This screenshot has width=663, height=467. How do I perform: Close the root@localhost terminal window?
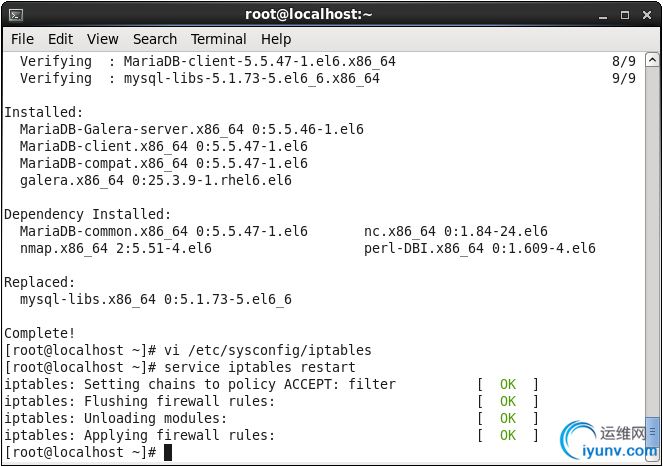pyautogui.click(x=647, y=15)
